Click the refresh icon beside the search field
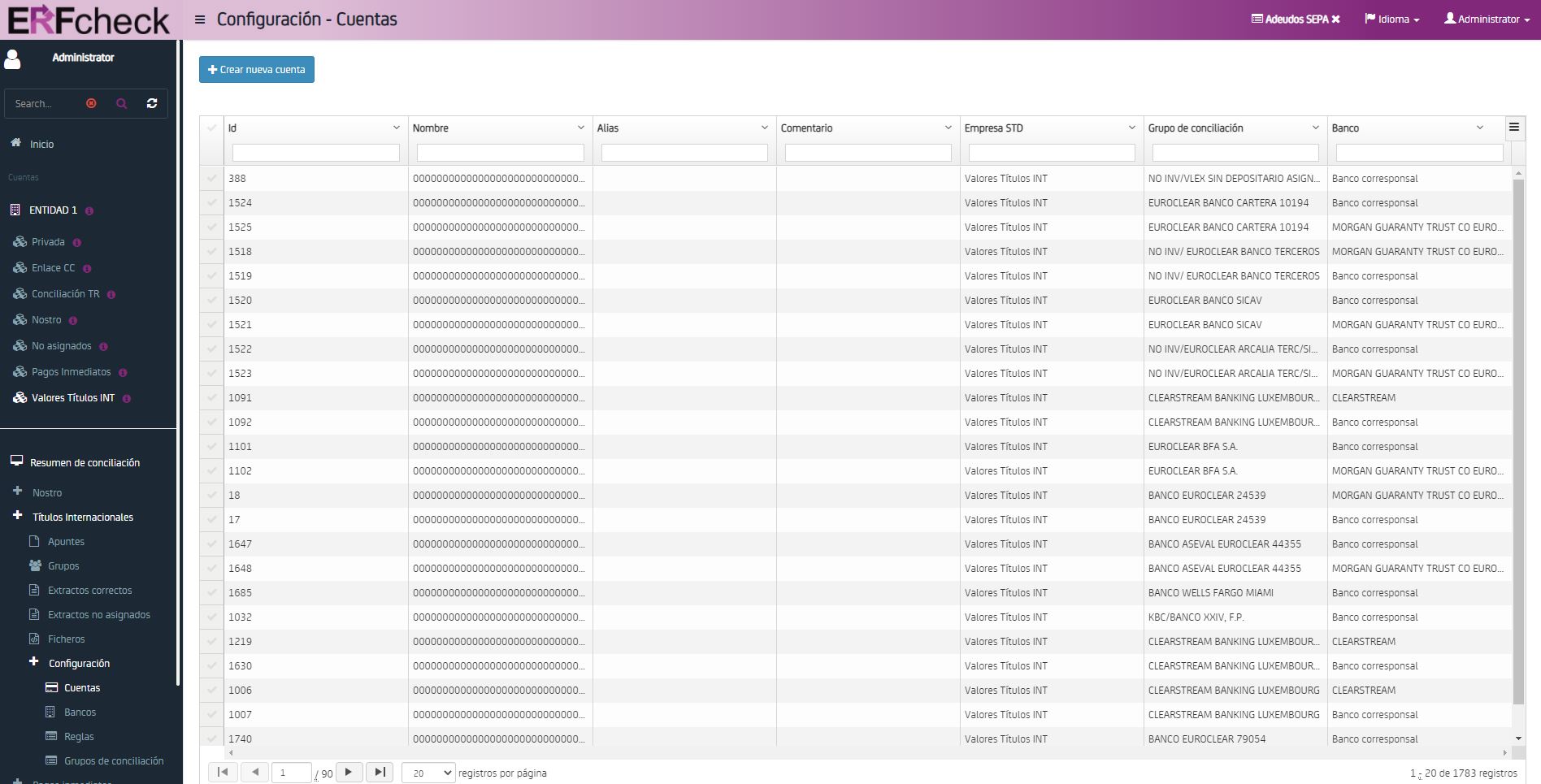 [152, 103]
